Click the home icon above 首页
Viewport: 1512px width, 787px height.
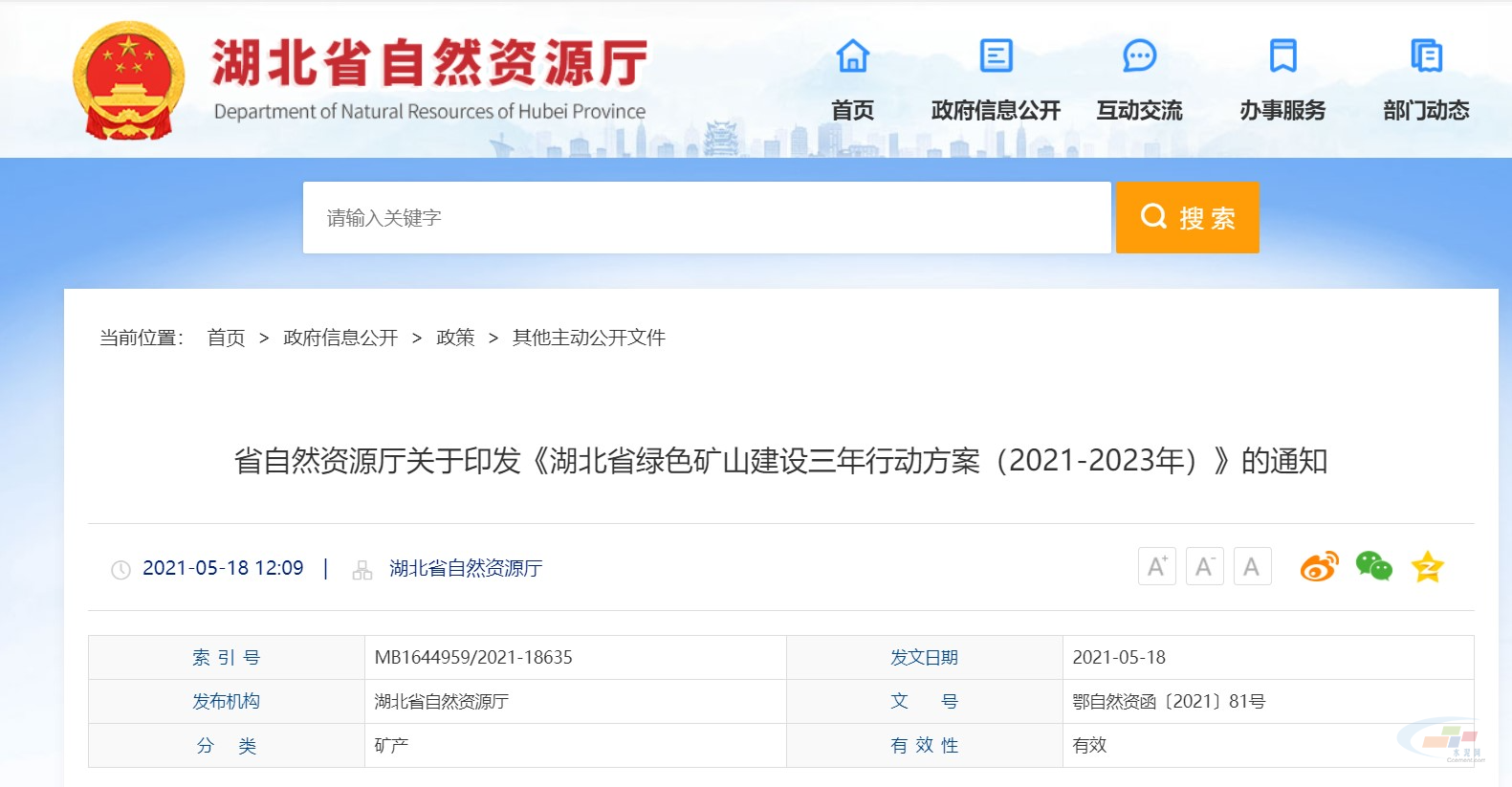(x=852, y=56)
